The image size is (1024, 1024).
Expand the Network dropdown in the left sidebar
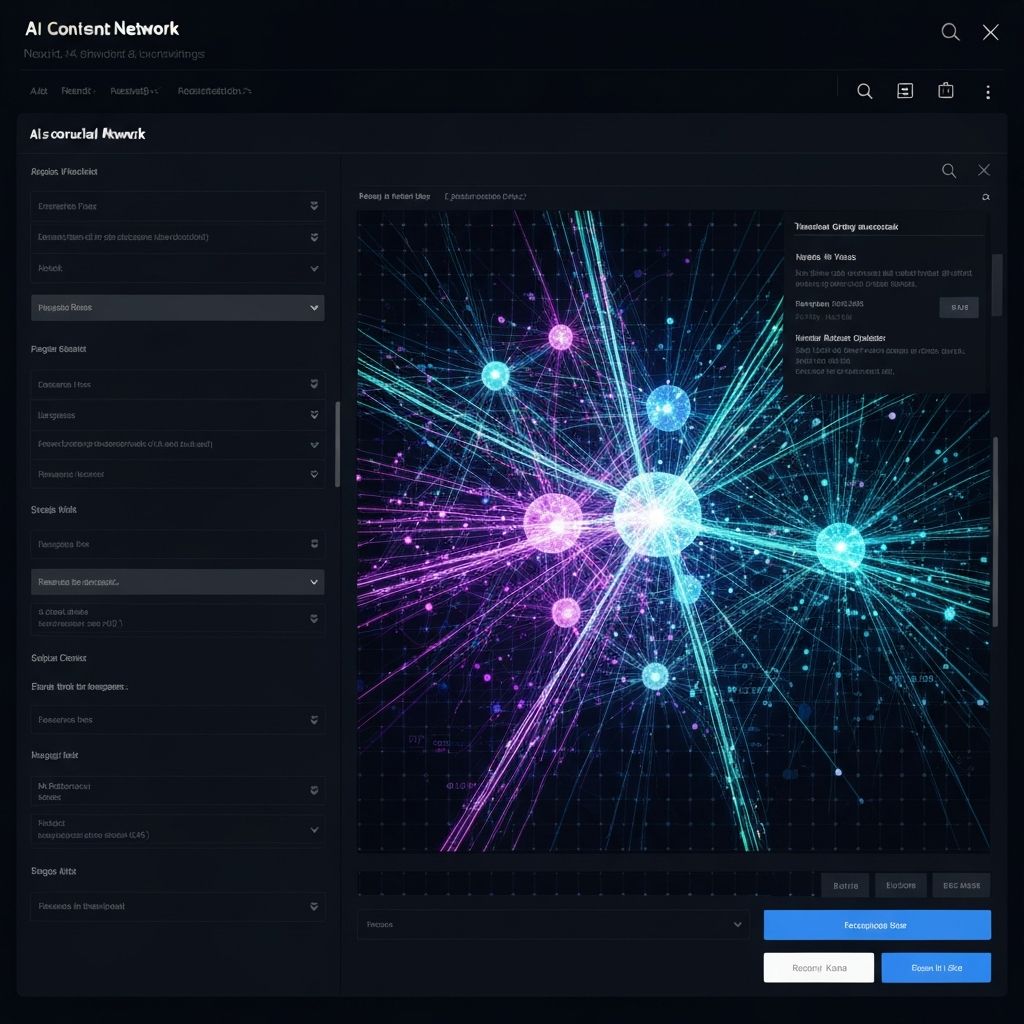tap(178, 268)
